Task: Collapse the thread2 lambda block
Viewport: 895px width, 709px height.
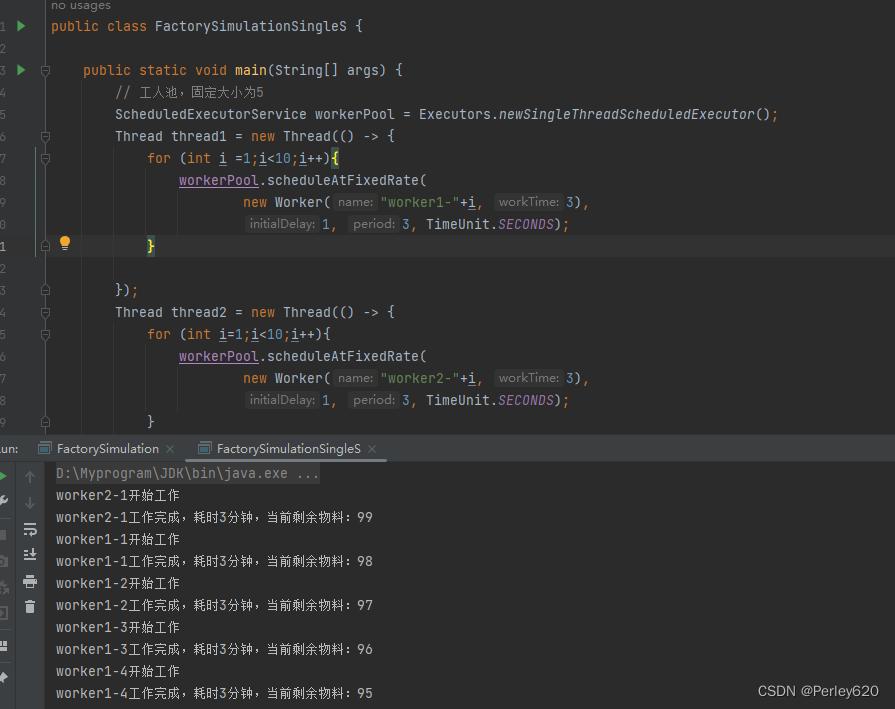Action: [45, 312]
